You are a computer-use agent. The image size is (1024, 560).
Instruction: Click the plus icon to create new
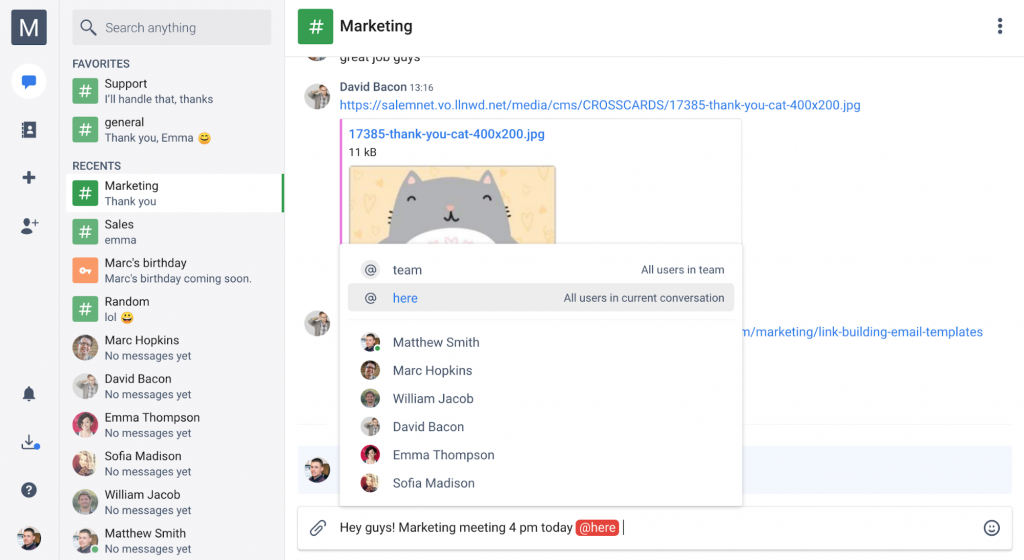(29, 177)
